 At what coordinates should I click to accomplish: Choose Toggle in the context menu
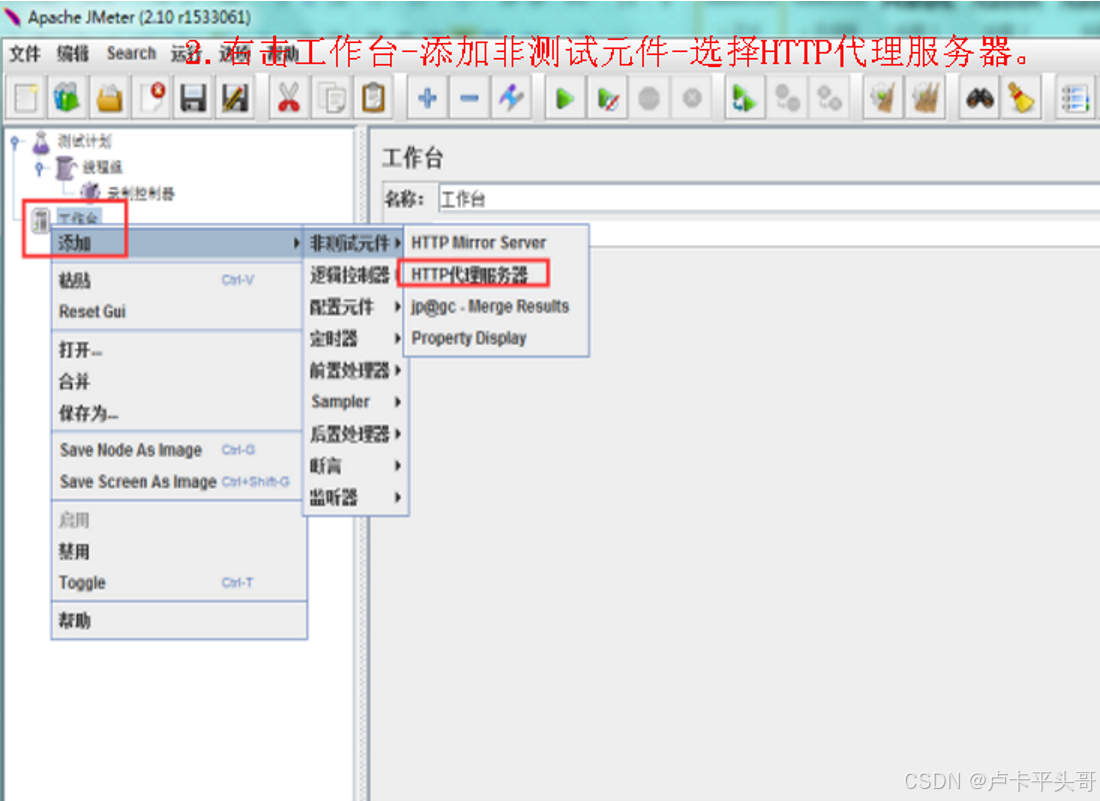(x=178, y=582)
